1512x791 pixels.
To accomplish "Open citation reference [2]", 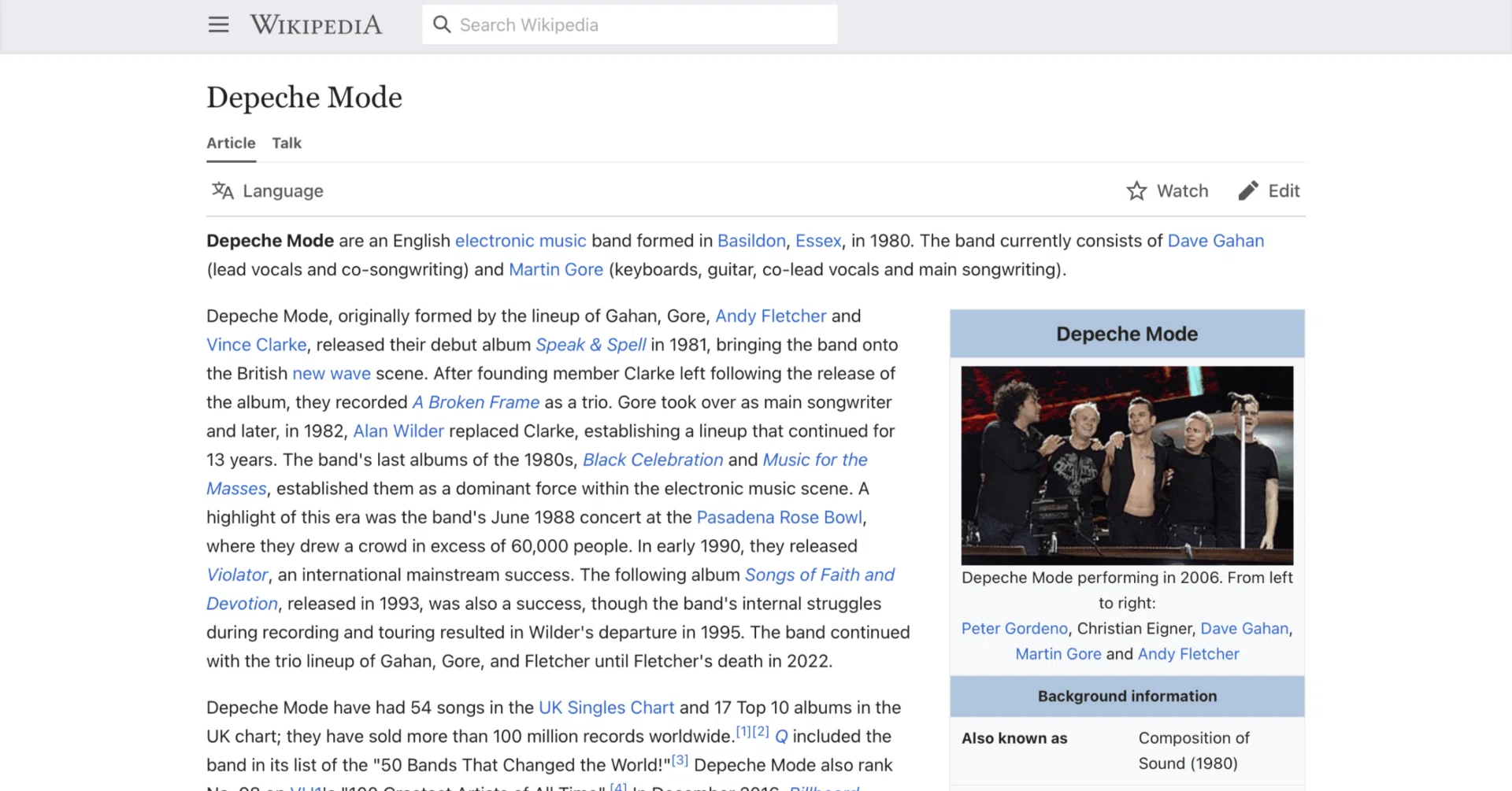I will click(x=761, y=731).
